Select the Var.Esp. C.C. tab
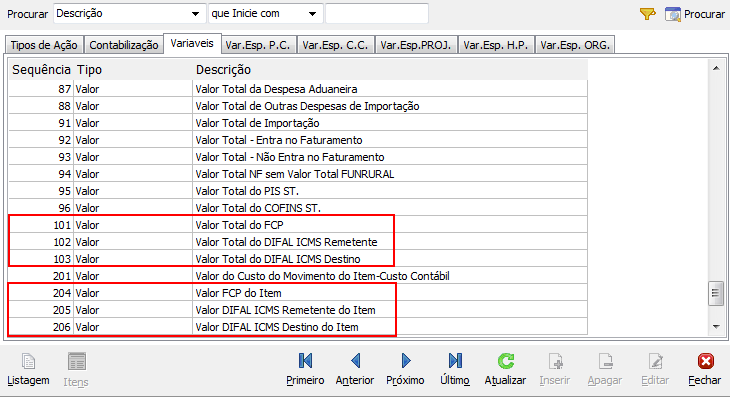The height and width of the screenshot is (397, 730). pyautogui.click(x=335, y=45)
